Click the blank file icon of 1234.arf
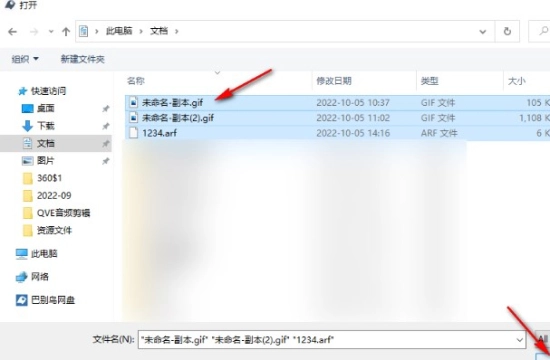The width and height of the screenshot is (550, 360). (x=133, y=133)
